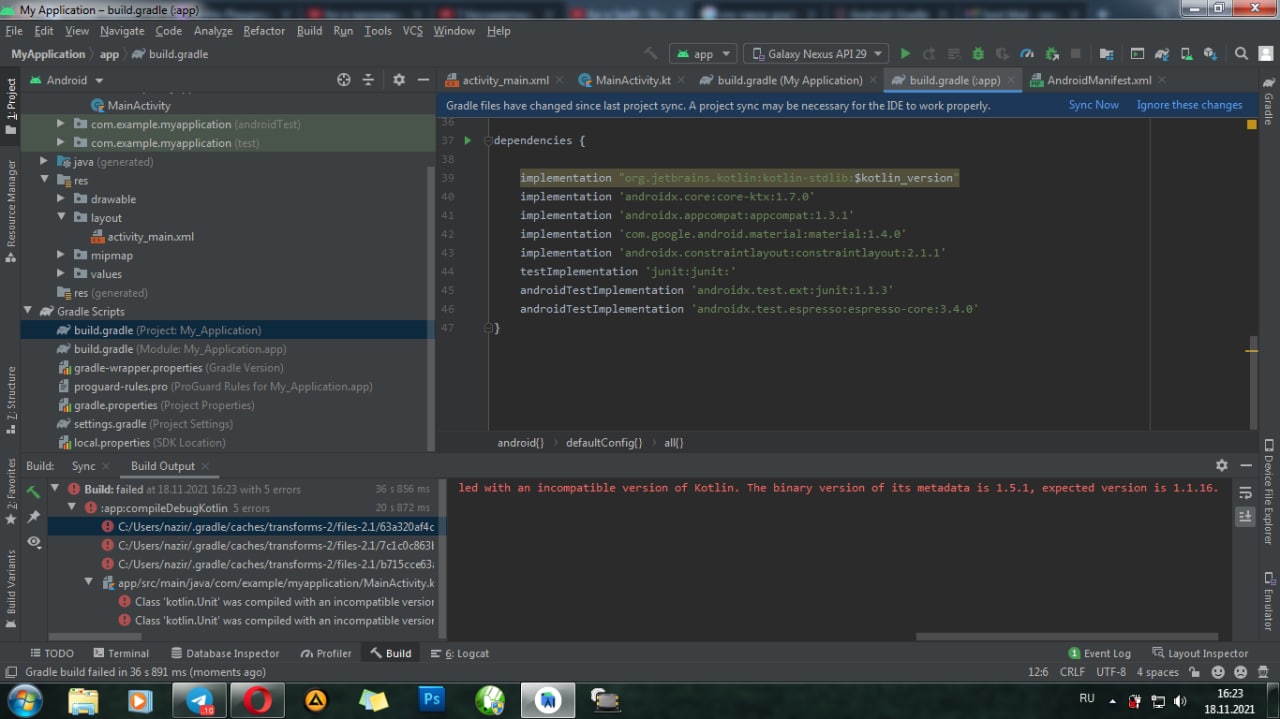Expand the mipmap folder
The image size is (1280, 719).
[61, 255]
